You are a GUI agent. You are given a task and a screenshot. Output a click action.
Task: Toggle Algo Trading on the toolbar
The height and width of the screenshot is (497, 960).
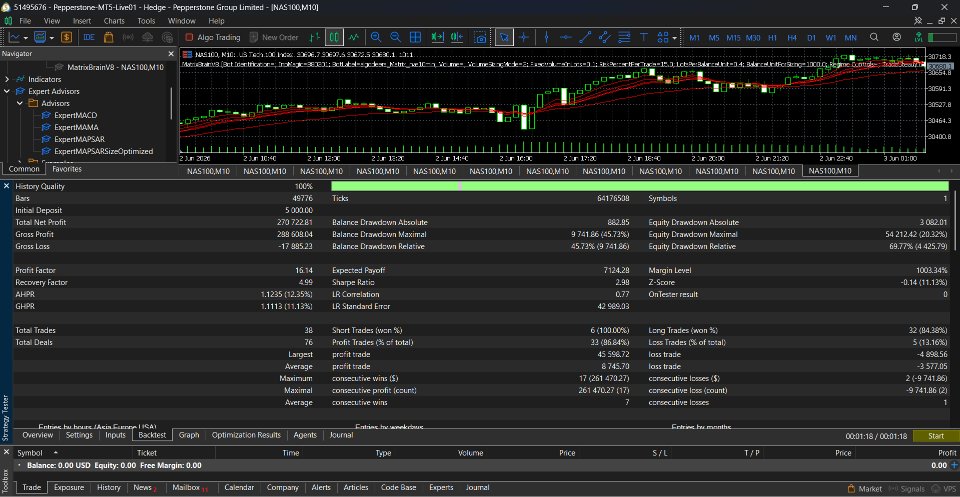(212, 37)
